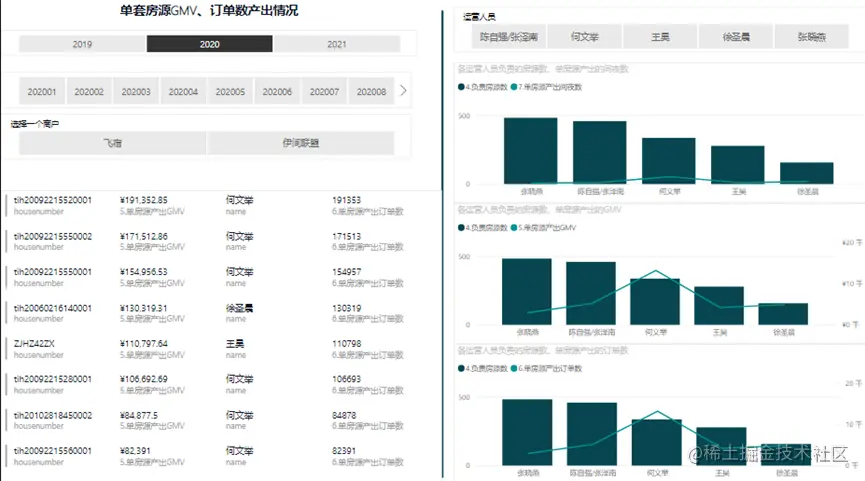Select house number tih20092215560001
Viewport: 865px width, 481px height.
53,451
